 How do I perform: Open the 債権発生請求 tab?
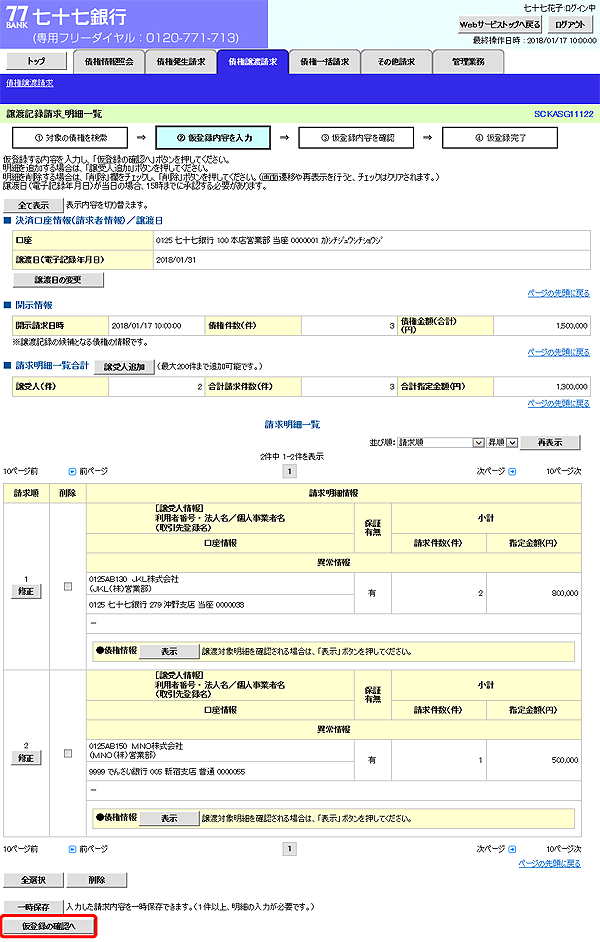(x=181, y=62)
